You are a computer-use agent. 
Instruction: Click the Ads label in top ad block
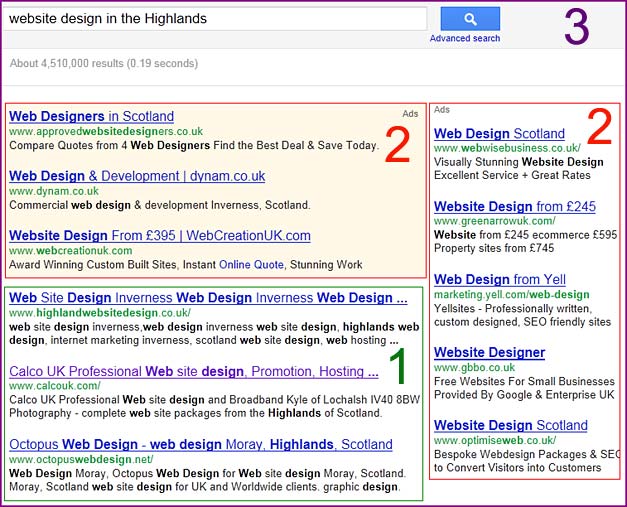pyautogui.click(x=410, y=114)
